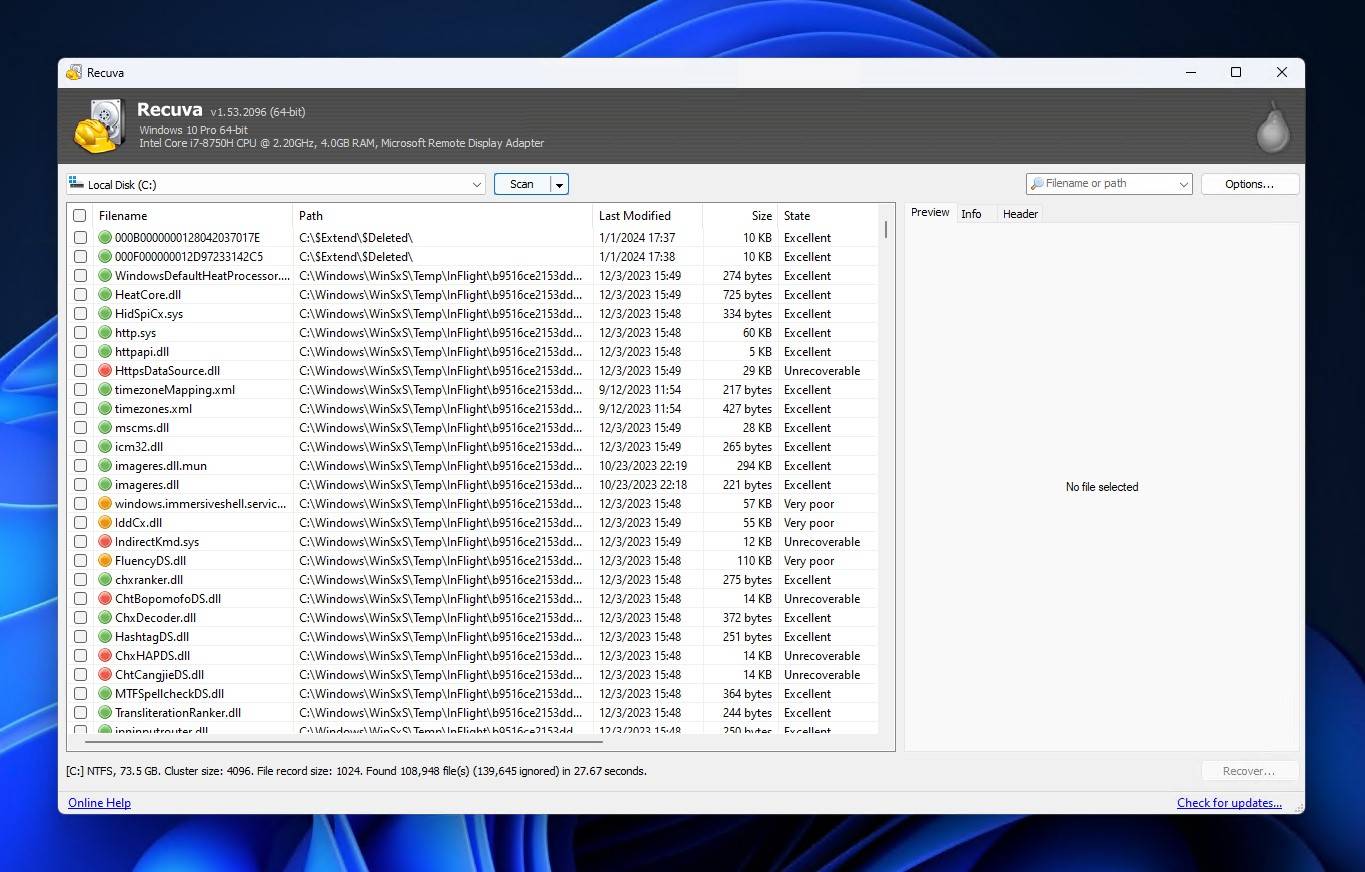The height and width of the screenshot is (872, 1365).
Task: Click the drive icon in Local Disk selector
Action: pos(76,184)
